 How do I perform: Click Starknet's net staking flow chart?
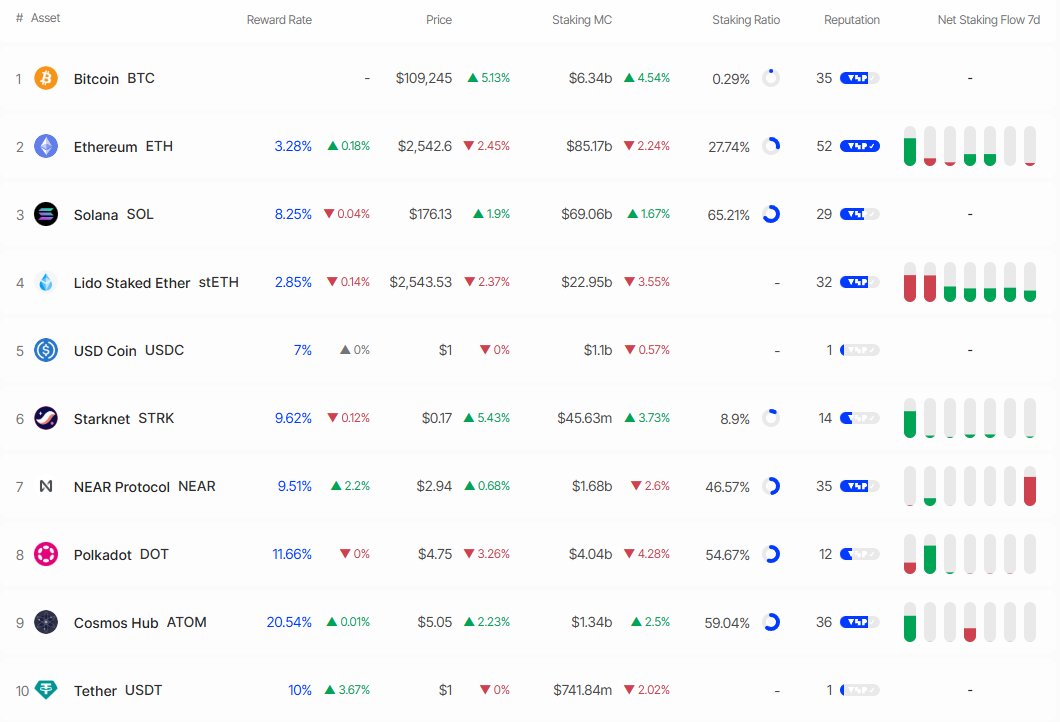click(x=969, y=418)
